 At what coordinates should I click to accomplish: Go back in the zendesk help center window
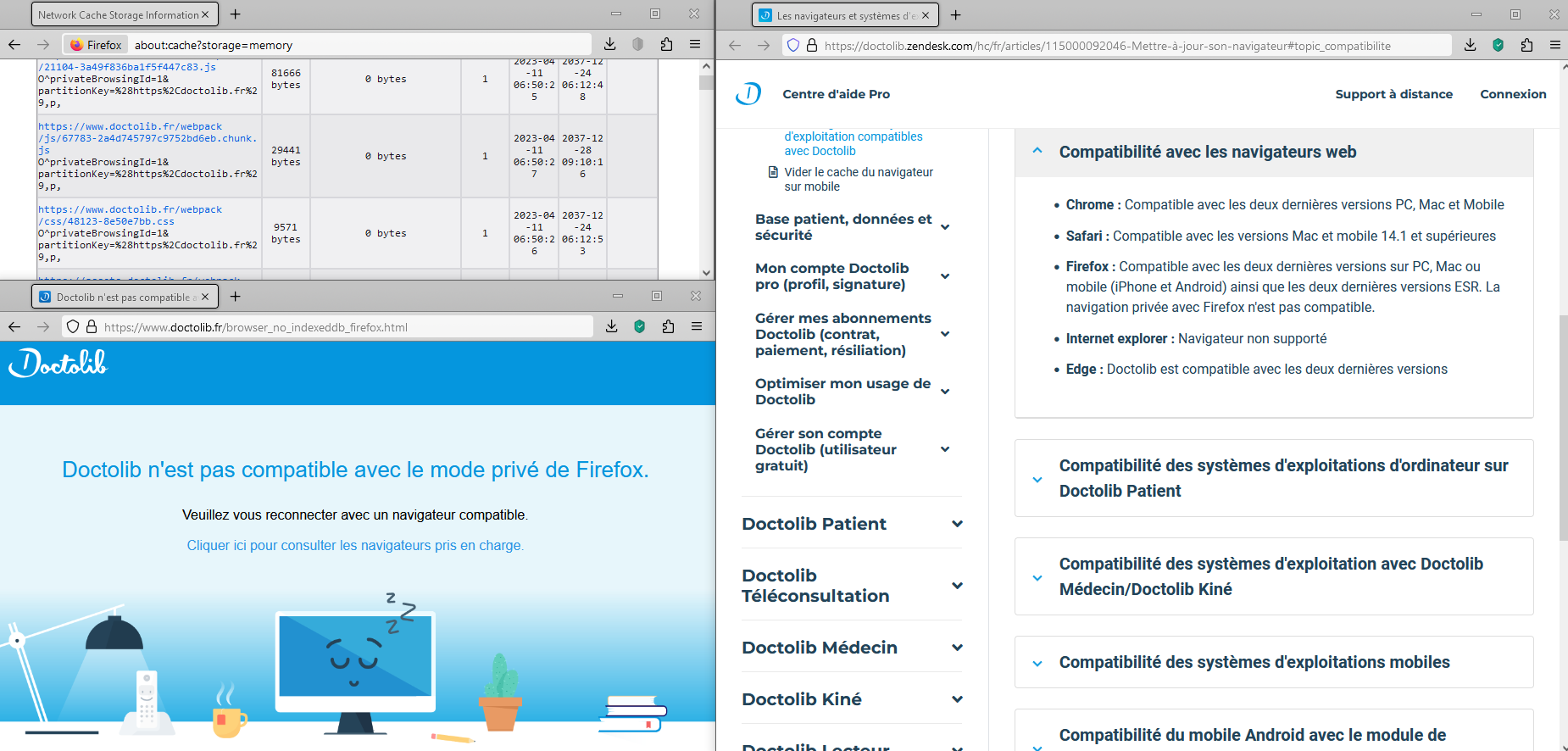coord(735,46)
